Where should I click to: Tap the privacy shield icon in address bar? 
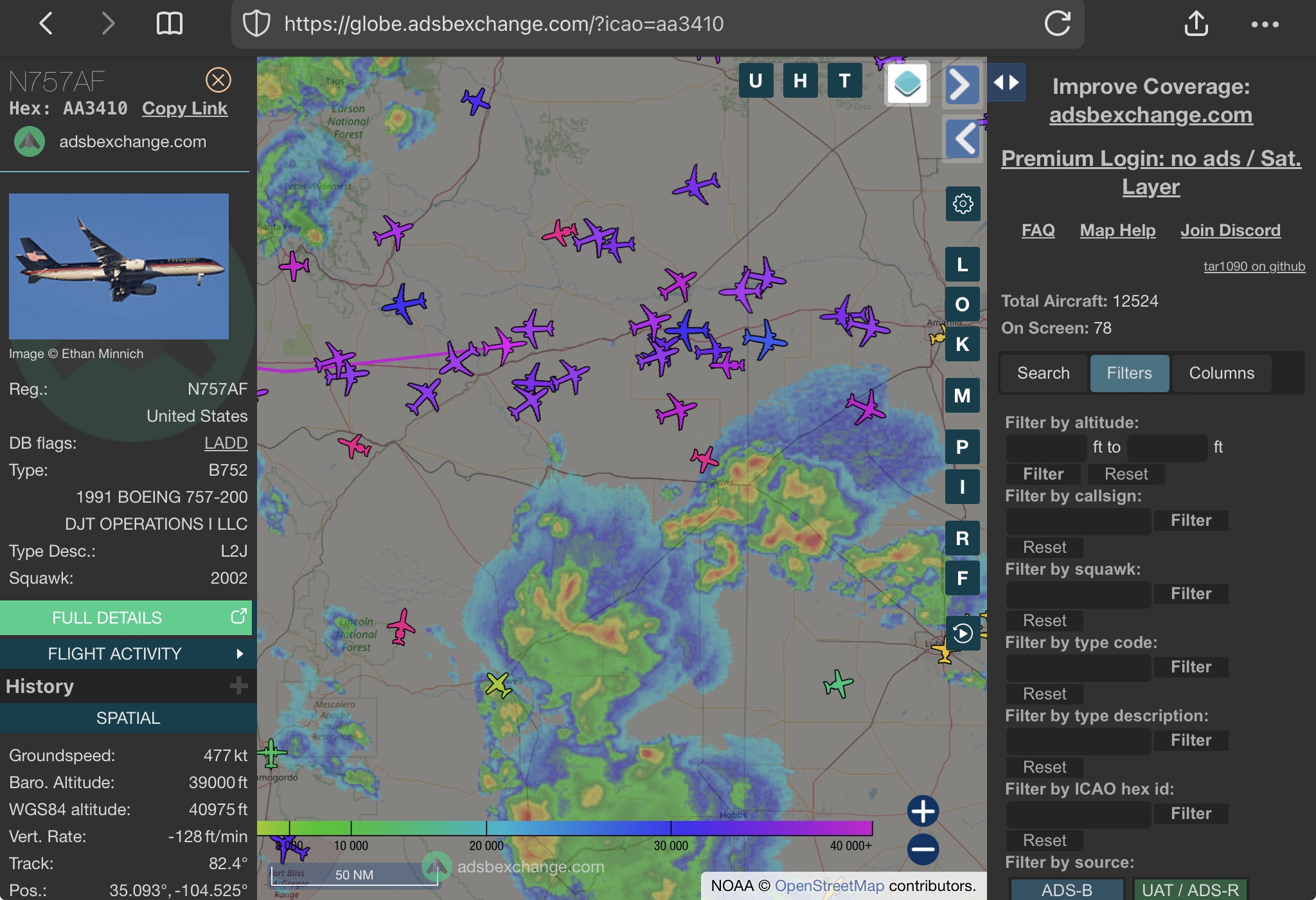click(256, 24)
